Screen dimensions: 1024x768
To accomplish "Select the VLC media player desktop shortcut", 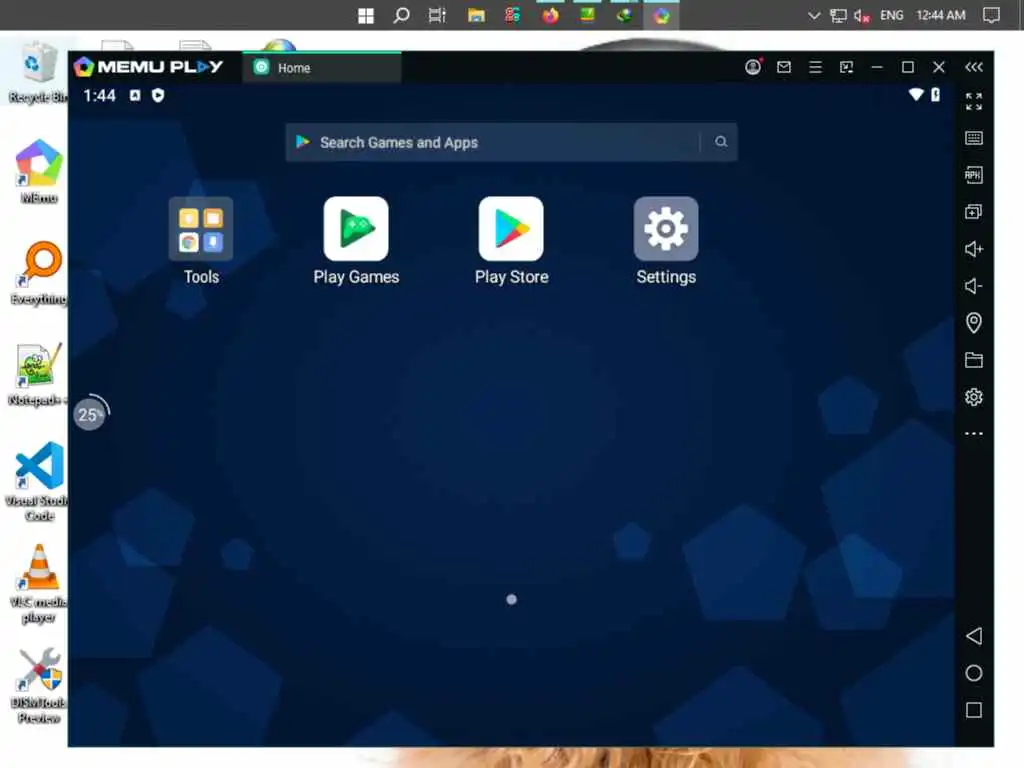I will coord(39,583).
